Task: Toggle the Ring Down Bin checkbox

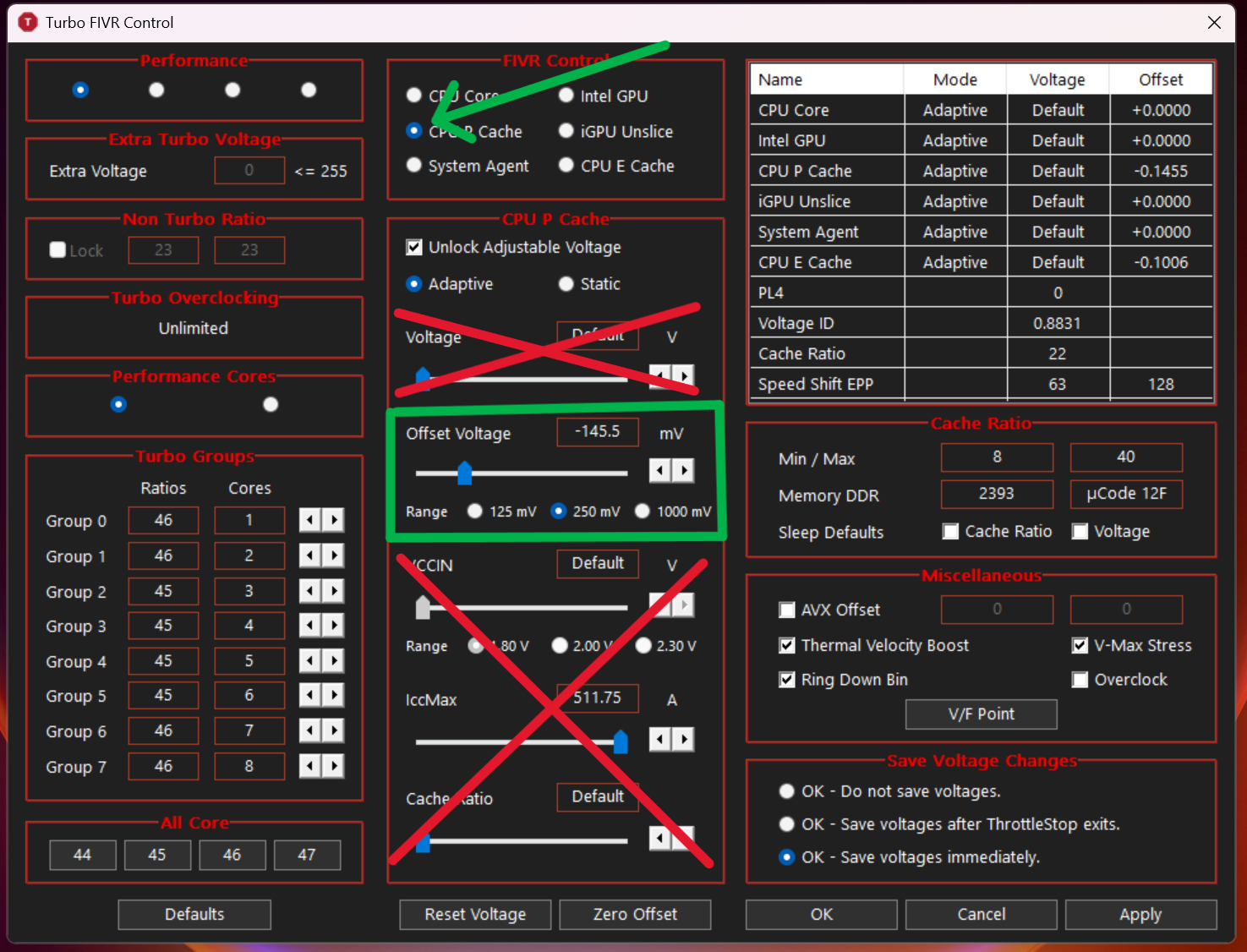Action: (787, 680)
